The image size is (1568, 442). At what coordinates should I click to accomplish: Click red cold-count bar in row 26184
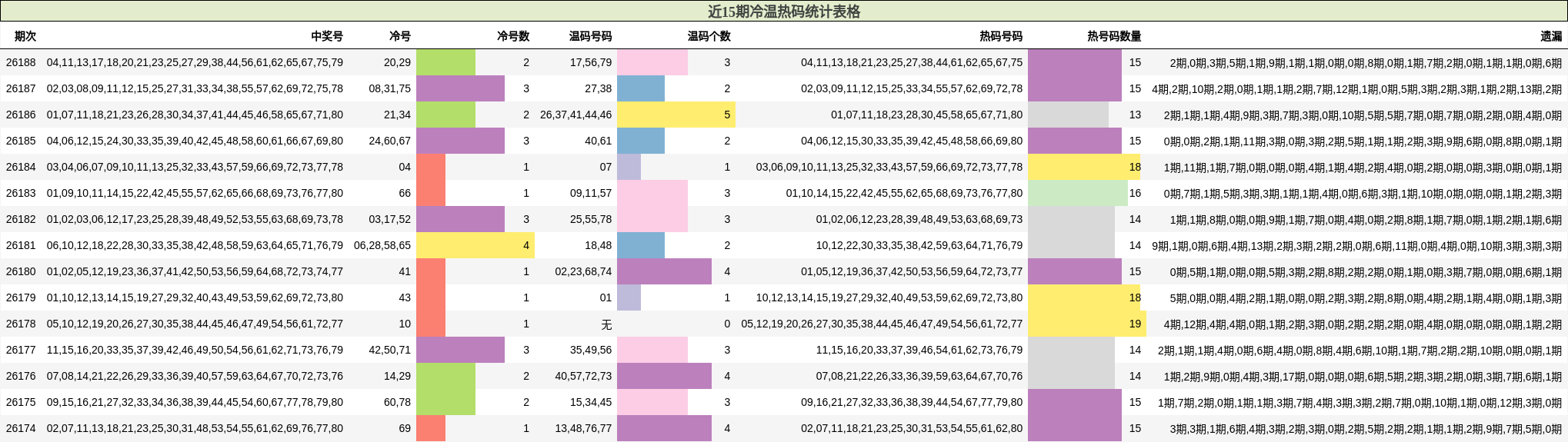(431, 167)
